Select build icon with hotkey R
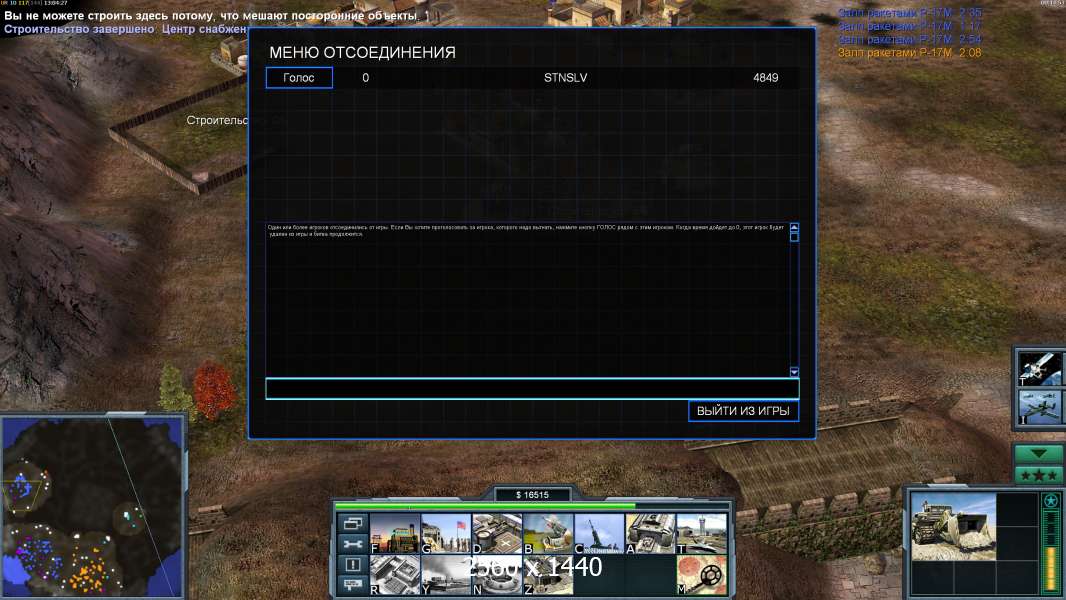 (395, 575)
